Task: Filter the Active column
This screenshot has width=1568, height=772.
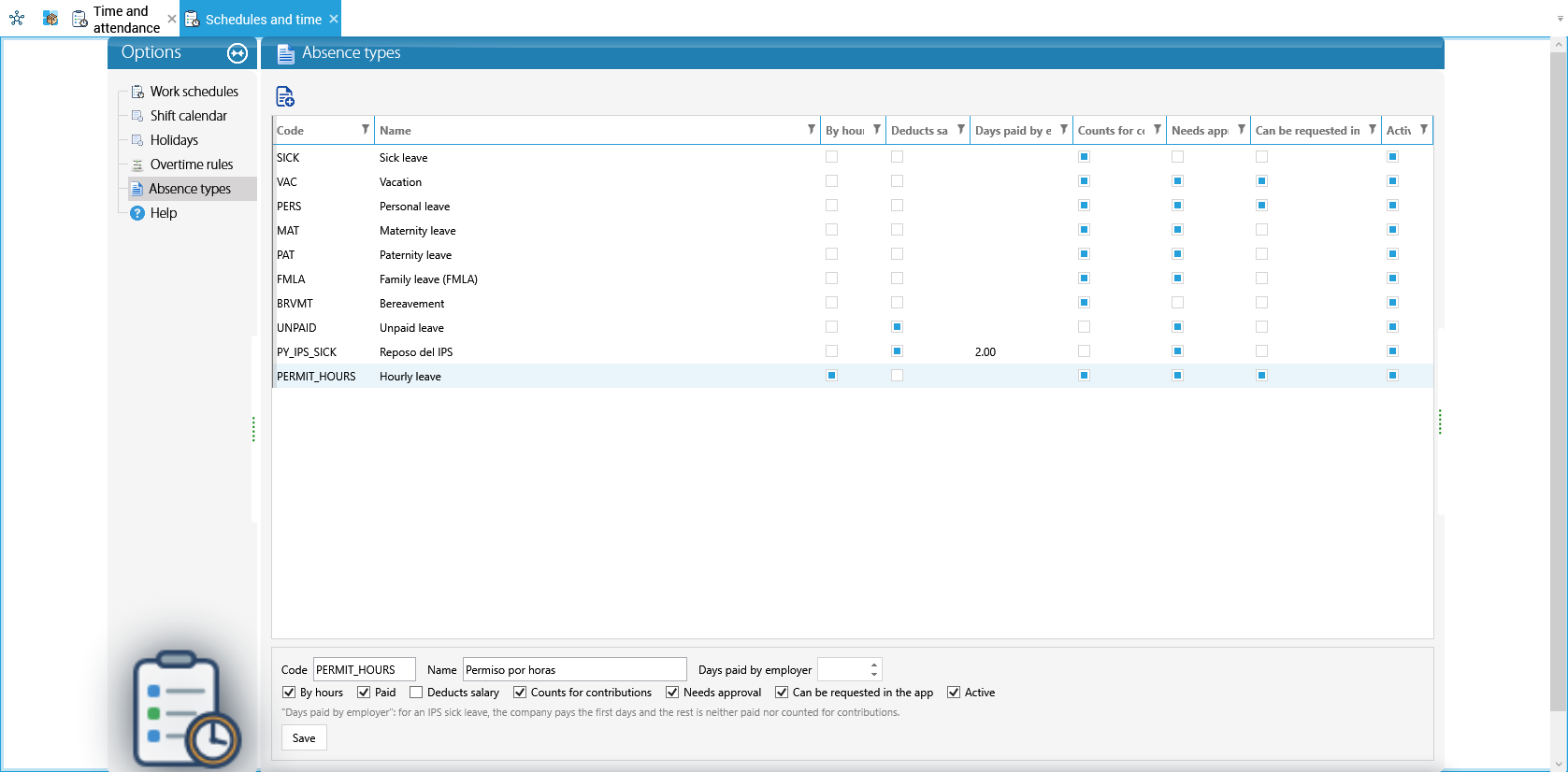Action: tap(1424, 129)
